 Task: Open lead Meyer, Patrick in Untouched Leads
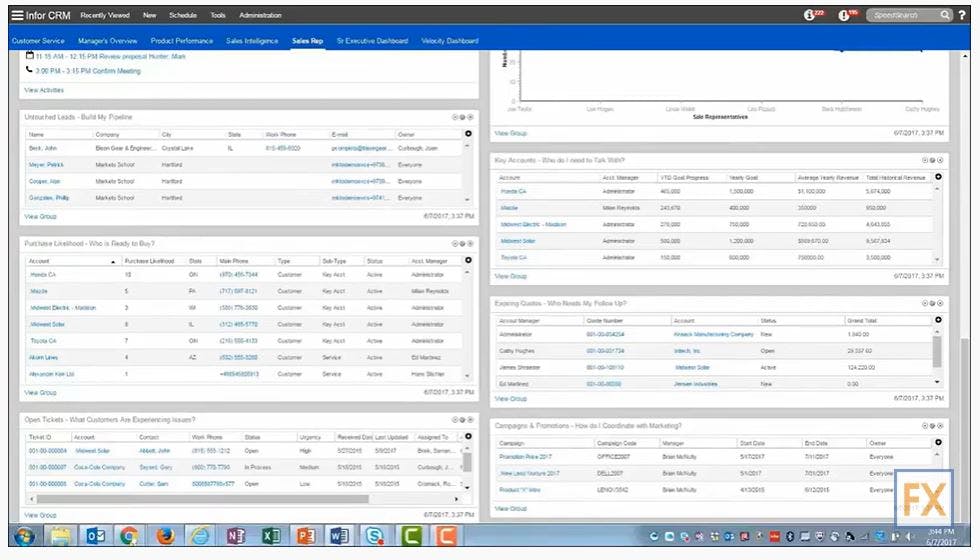[x=46, y=164]
